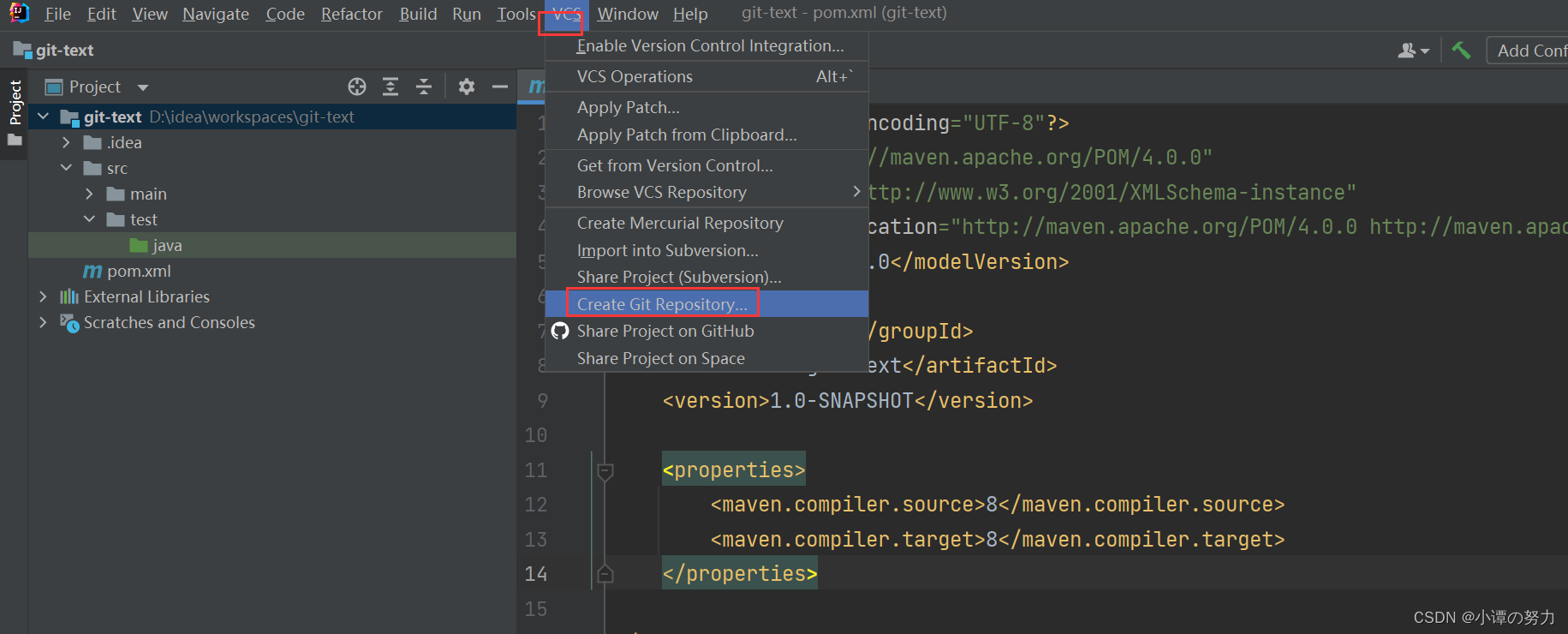Click line number 14 in gutter
The image size is (1568, 634).
click(536, 574)
